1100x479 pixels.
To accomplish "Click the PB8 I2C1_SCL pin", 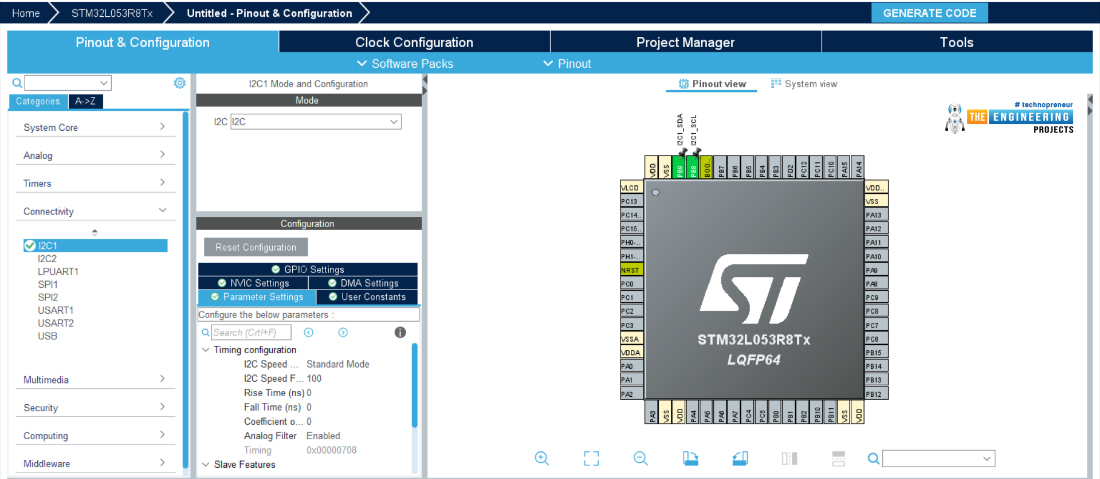I will [x=693, y=166].
